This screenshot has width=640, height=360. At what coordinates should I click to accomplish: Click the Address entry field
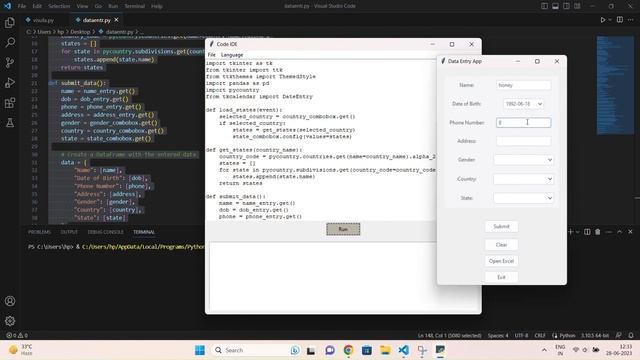tap(524, 141)
